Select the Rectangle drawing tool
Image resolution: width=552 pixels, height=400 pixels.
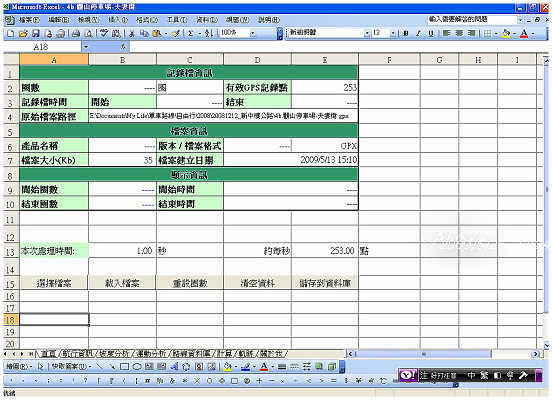tap(124, 367)
